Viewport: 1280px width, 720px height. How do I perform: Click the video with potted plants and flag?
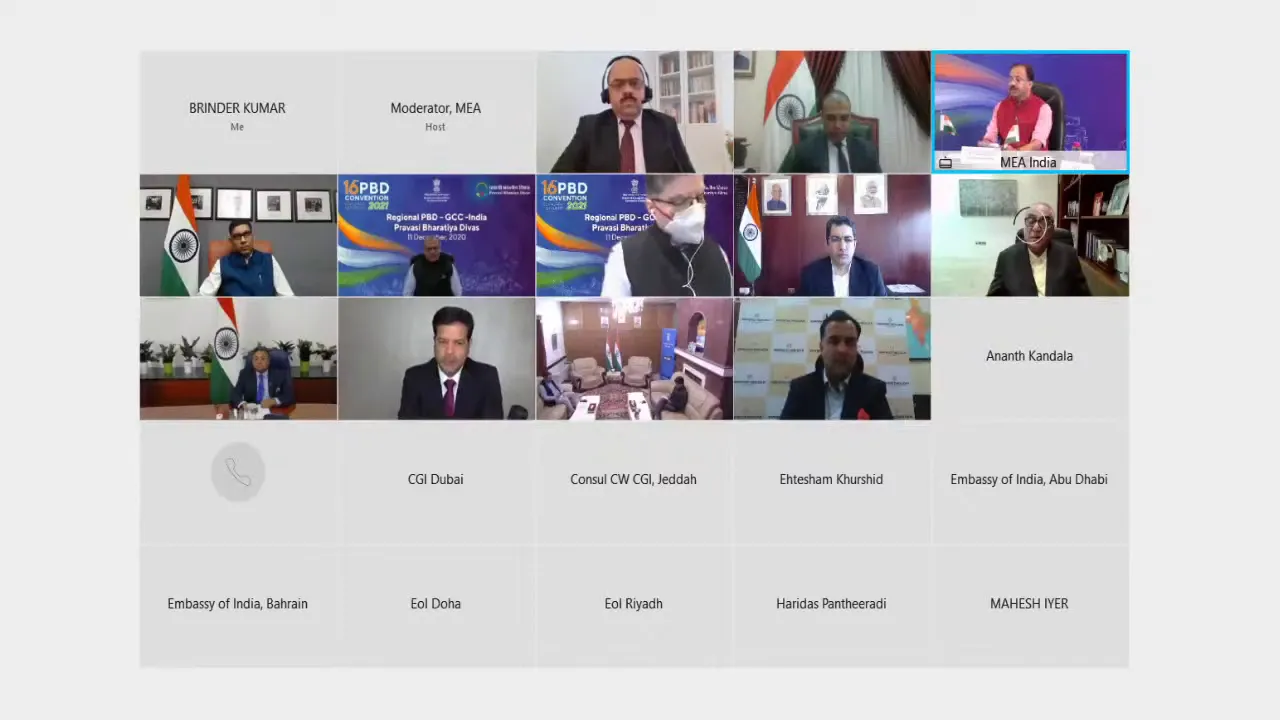click(x=238, y=359)
